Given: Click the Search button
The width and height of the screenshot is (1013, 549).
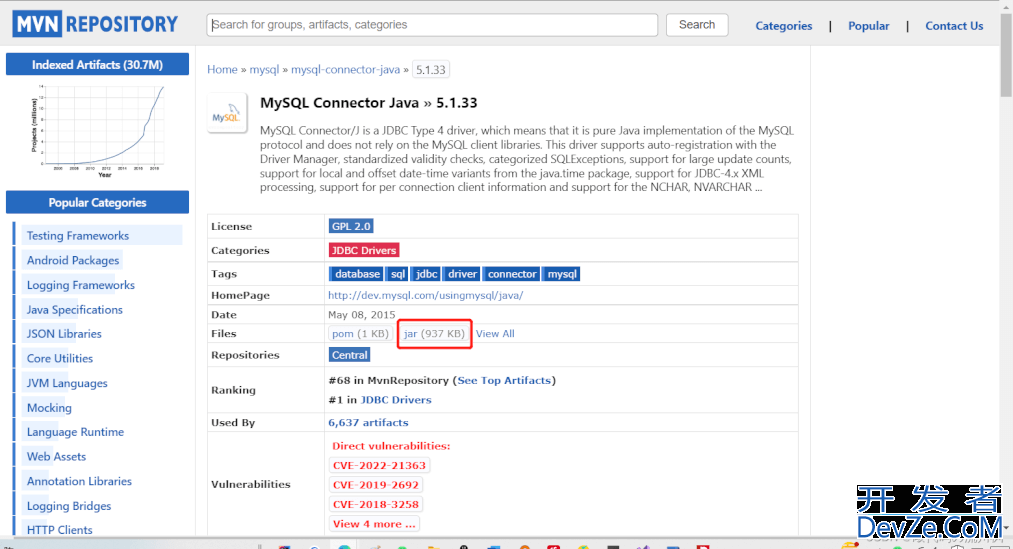Looking at the screenshot, I should [697, 25].
